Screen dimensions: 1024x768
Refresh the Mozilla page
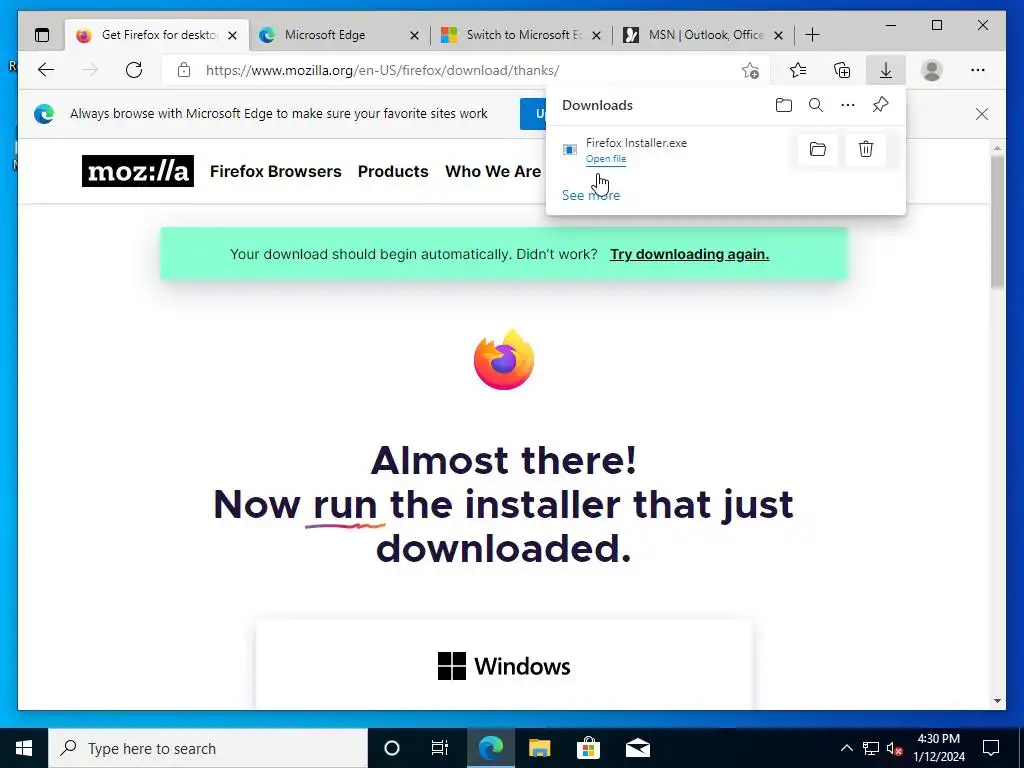[x=134, y=70]
